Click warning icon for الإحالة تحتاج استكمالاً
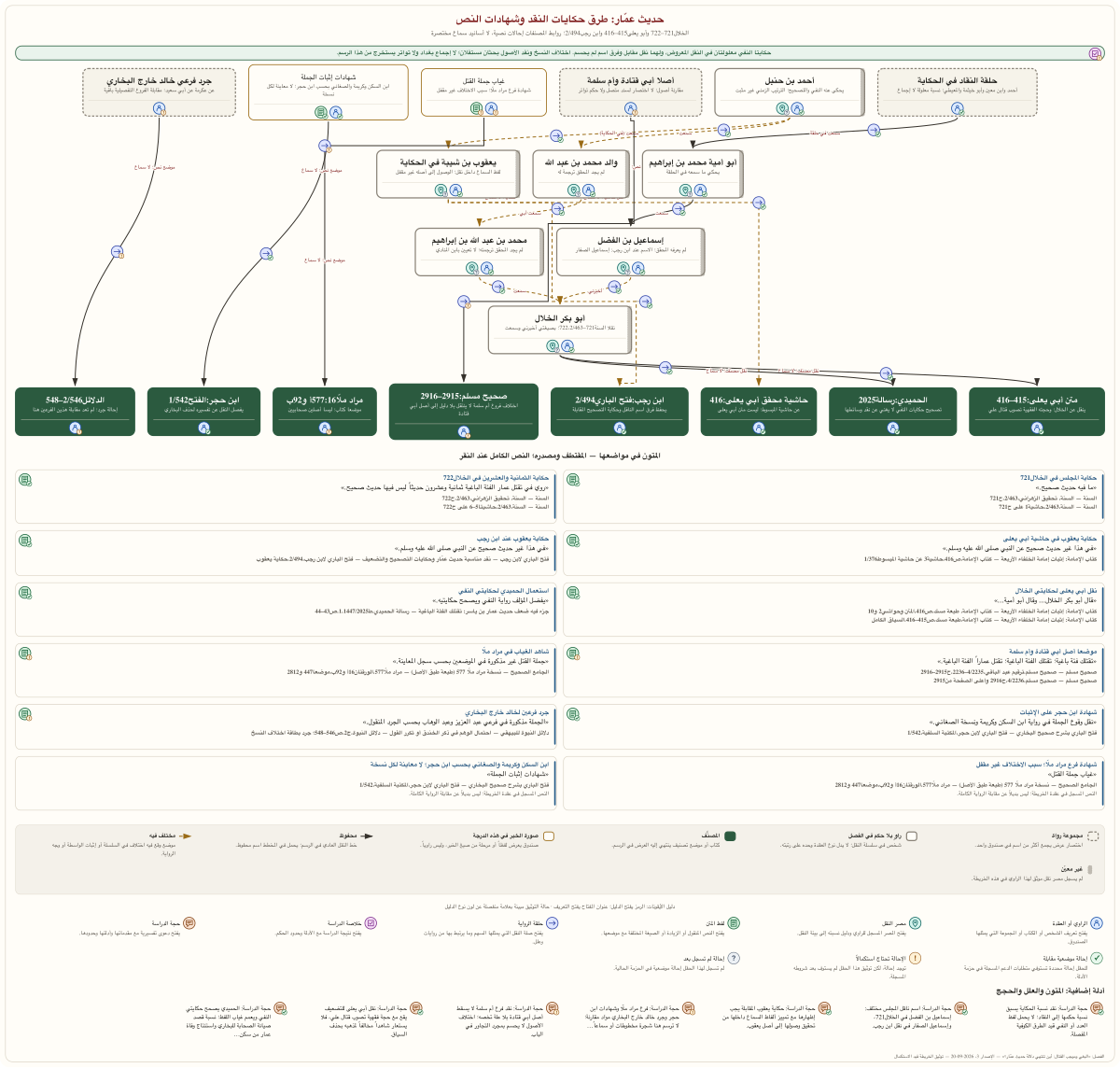The width and height of the screenshot is (1120, 1068). (916, 958)
